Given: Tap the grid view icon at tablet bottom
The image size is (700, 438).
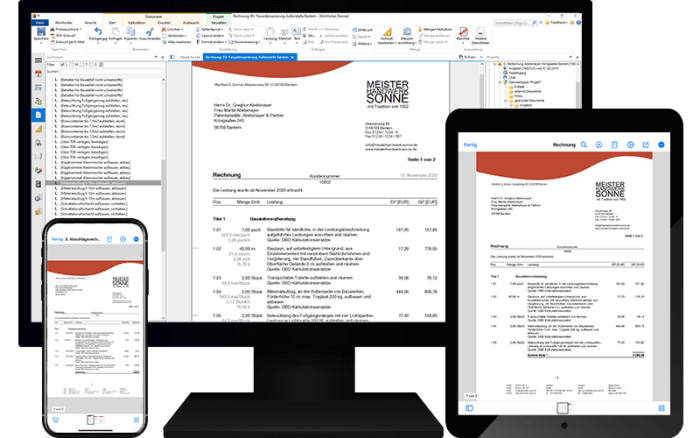Looking at the screenshot, I should click(x=661, y=408).
